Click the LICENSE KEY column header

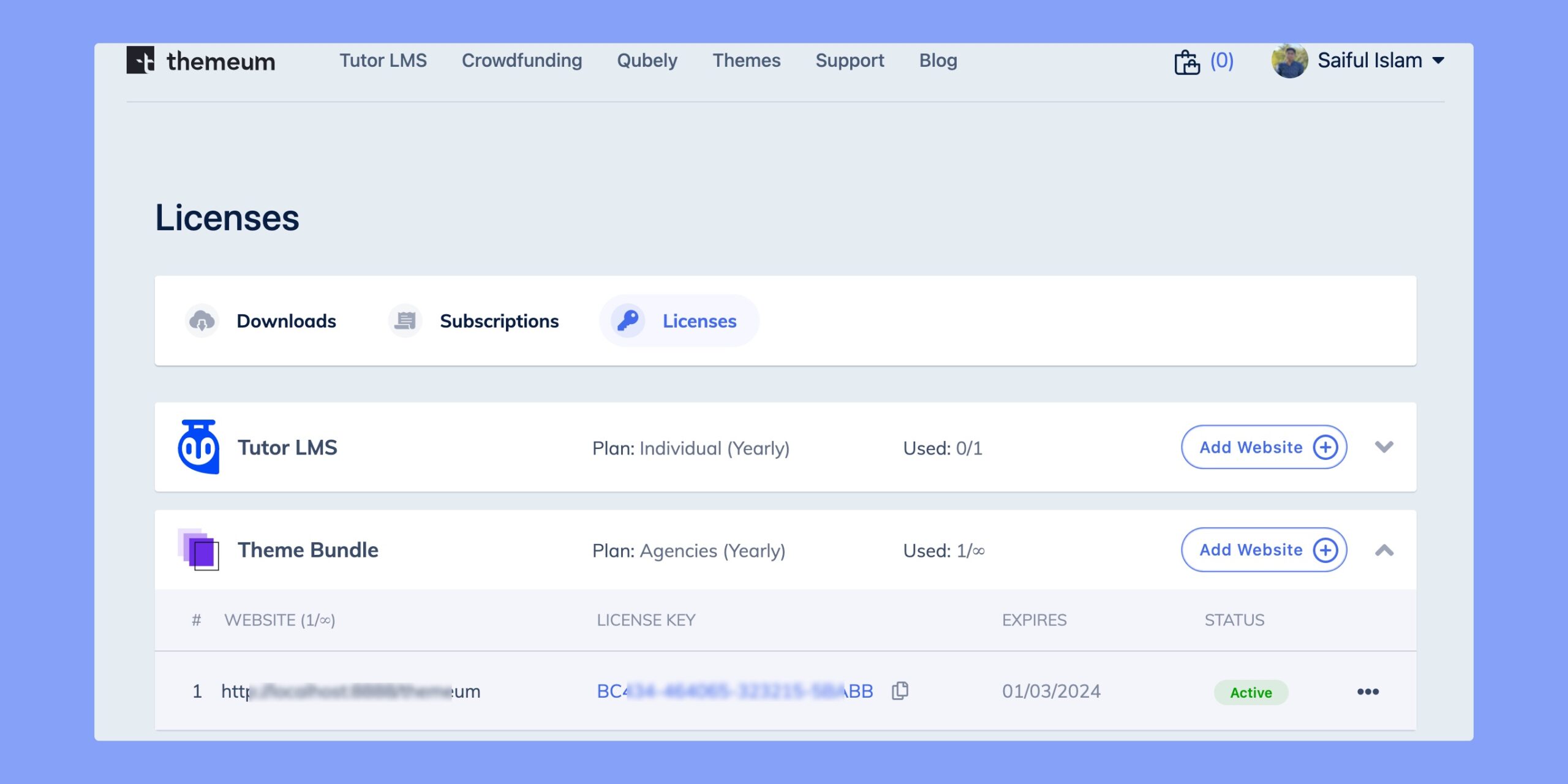tap(646, 620)
